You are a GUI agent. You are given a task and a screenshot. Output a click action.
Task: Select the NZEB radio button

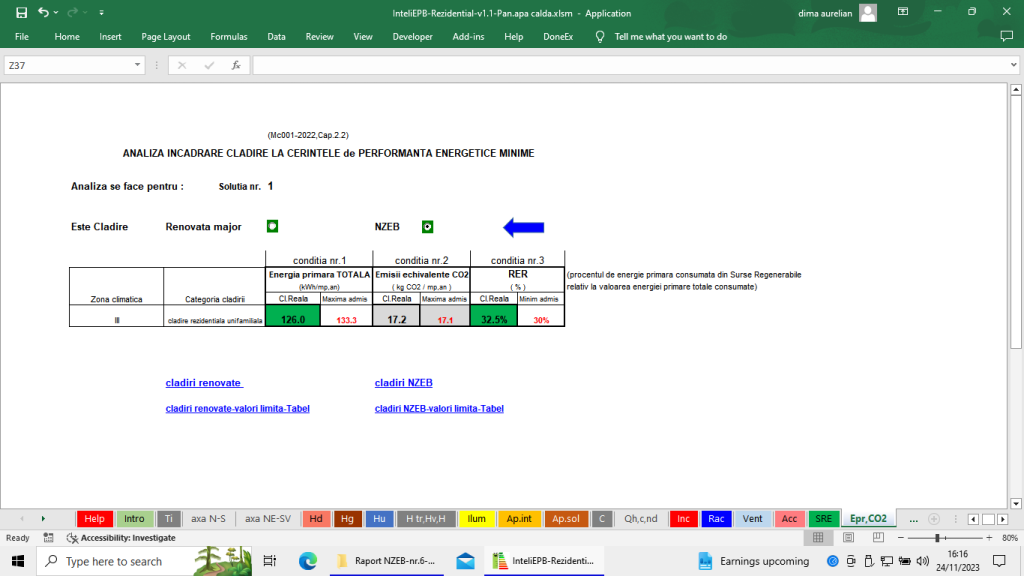428,226
